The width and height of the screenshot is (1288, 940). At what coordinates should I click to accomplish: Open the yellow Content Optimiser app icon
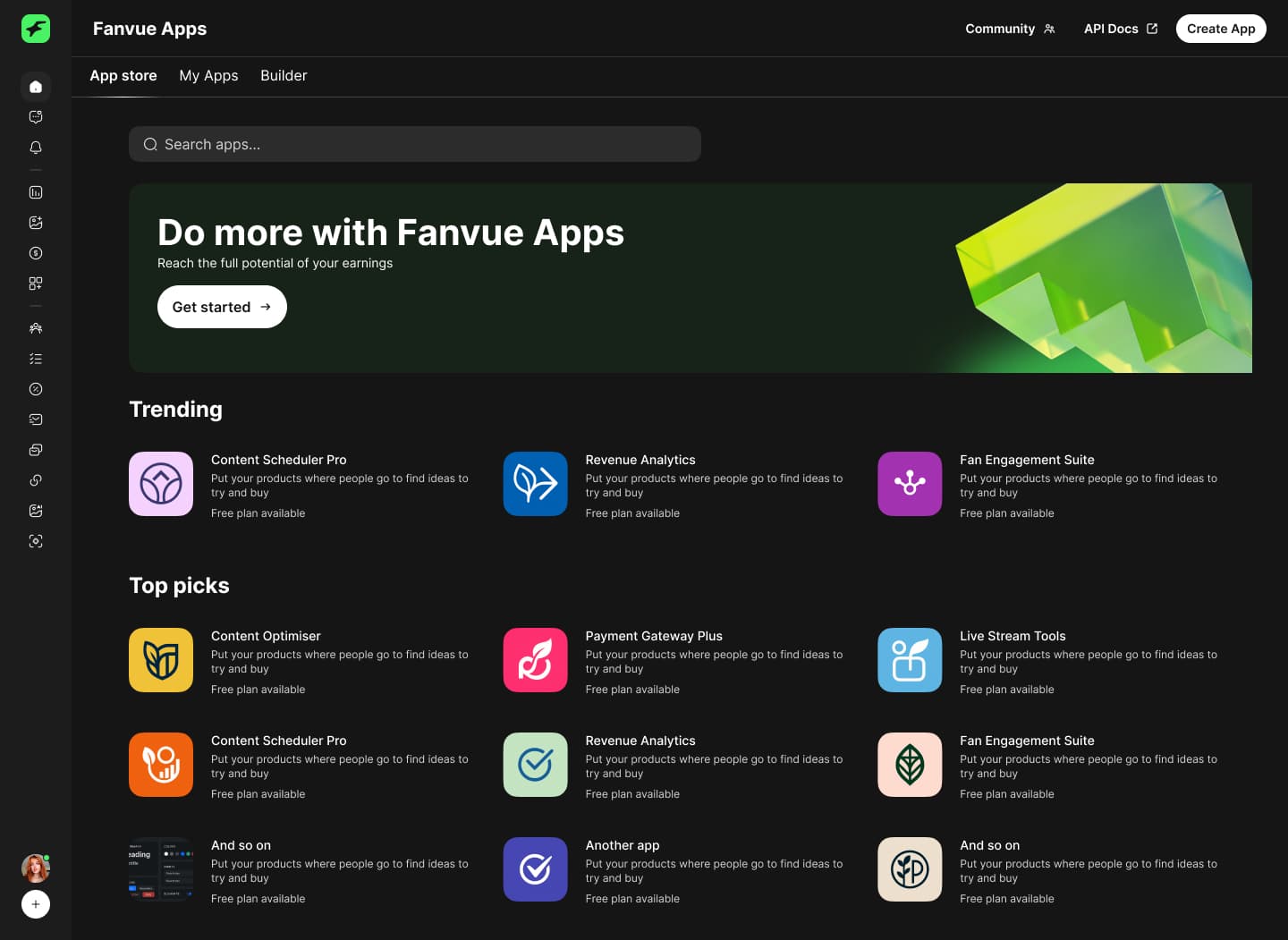click(161, 660)
